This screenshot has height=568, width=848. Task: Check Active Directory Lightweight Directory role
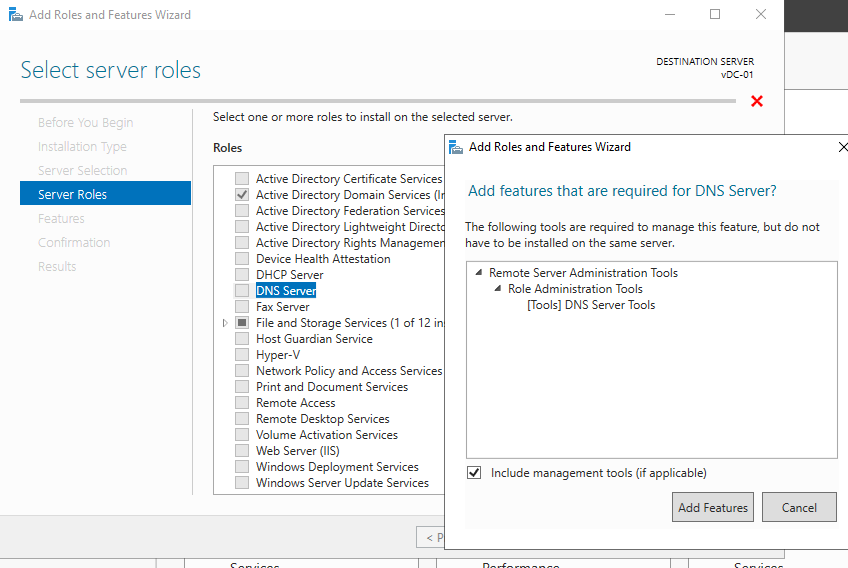pyautogui.click(x=242, y=227)
